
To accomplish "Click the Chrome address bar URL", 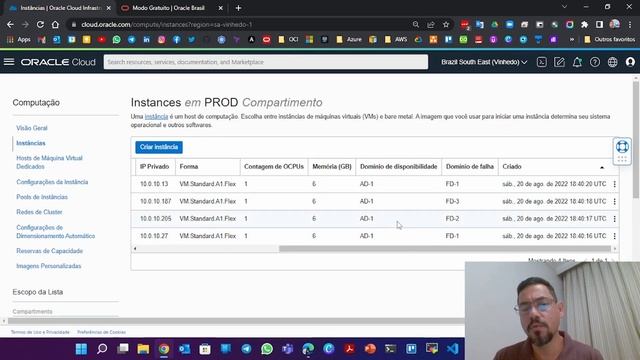I will coord(167,24).
